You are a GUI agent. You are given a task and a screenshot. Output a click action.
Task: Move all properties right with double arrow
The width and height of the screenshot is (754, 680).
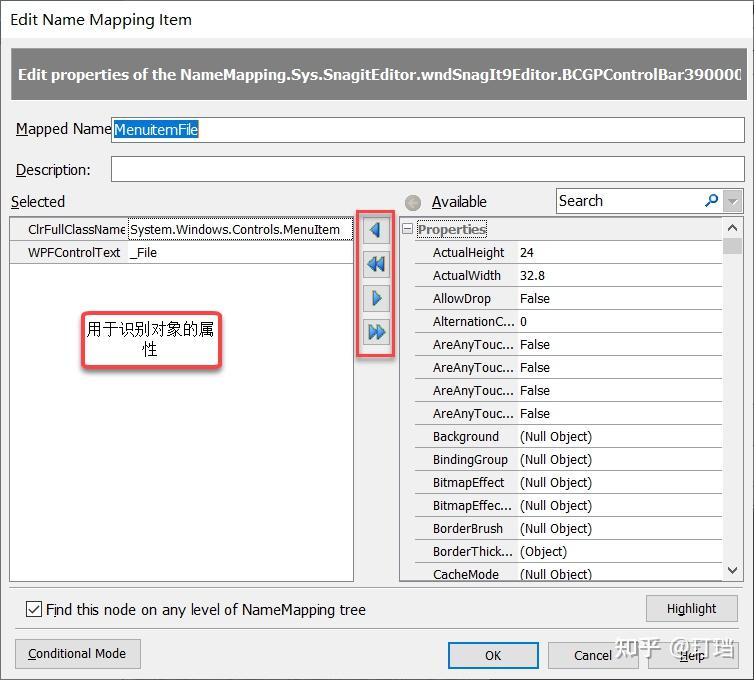click(x=376, y=332)
